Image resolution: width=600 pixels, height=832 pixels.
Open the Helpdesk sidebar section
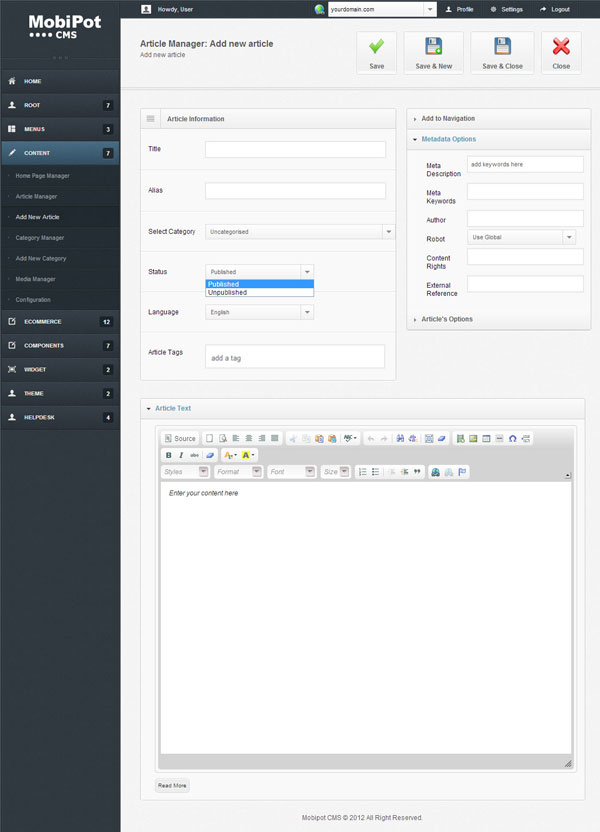60,417
